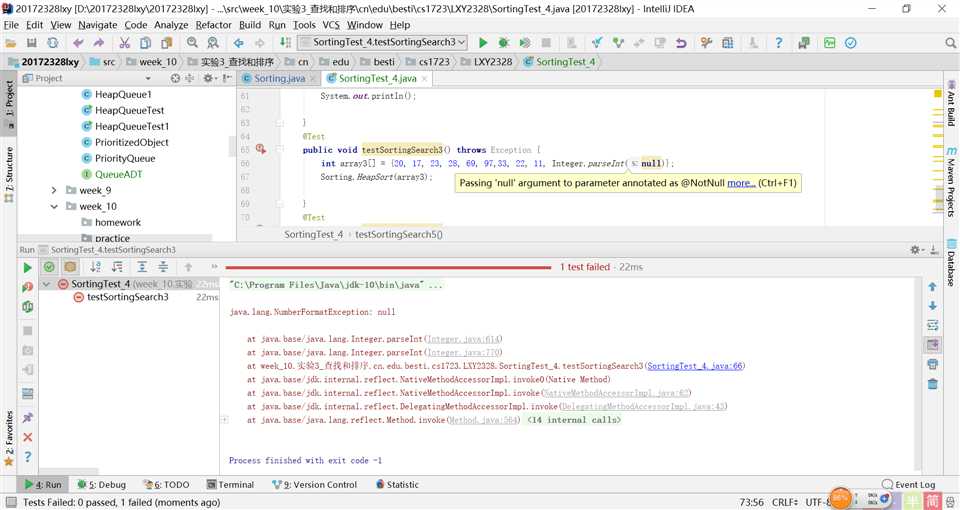Toggle Sort by Duration in the test runner

[x=117, y=266]
